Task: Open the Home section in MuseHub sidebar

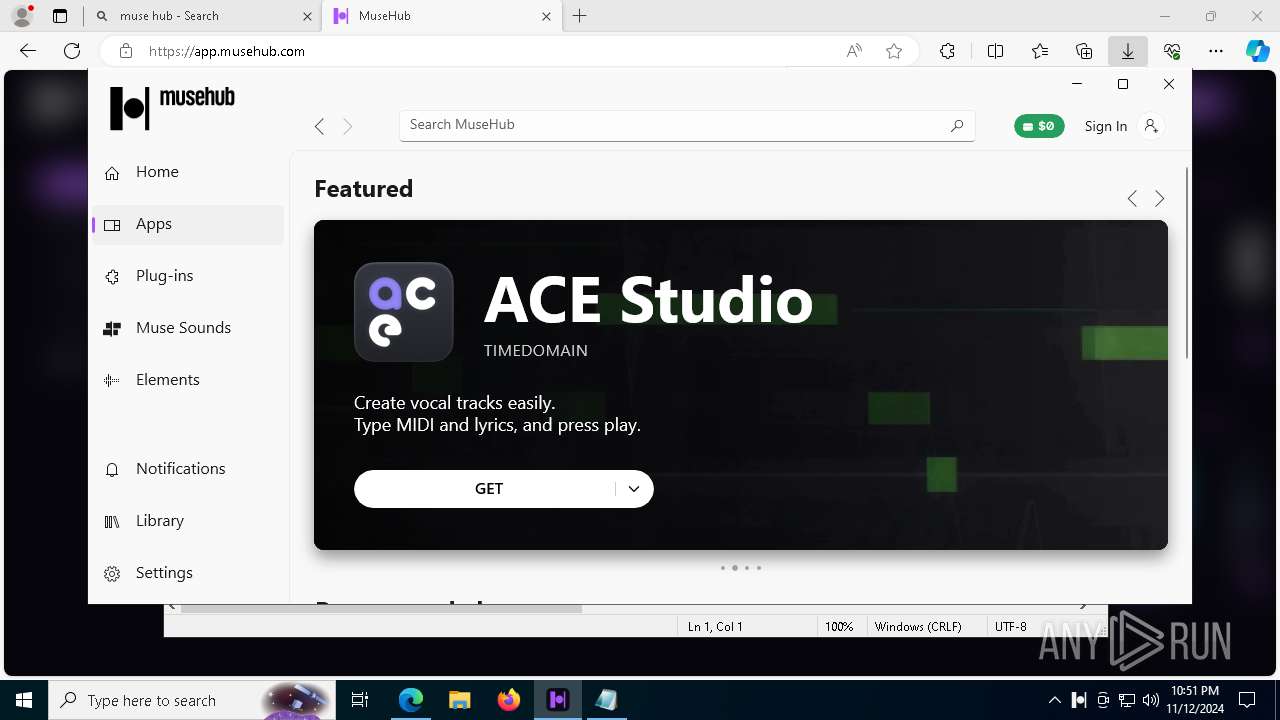Action: coord(187,172)
